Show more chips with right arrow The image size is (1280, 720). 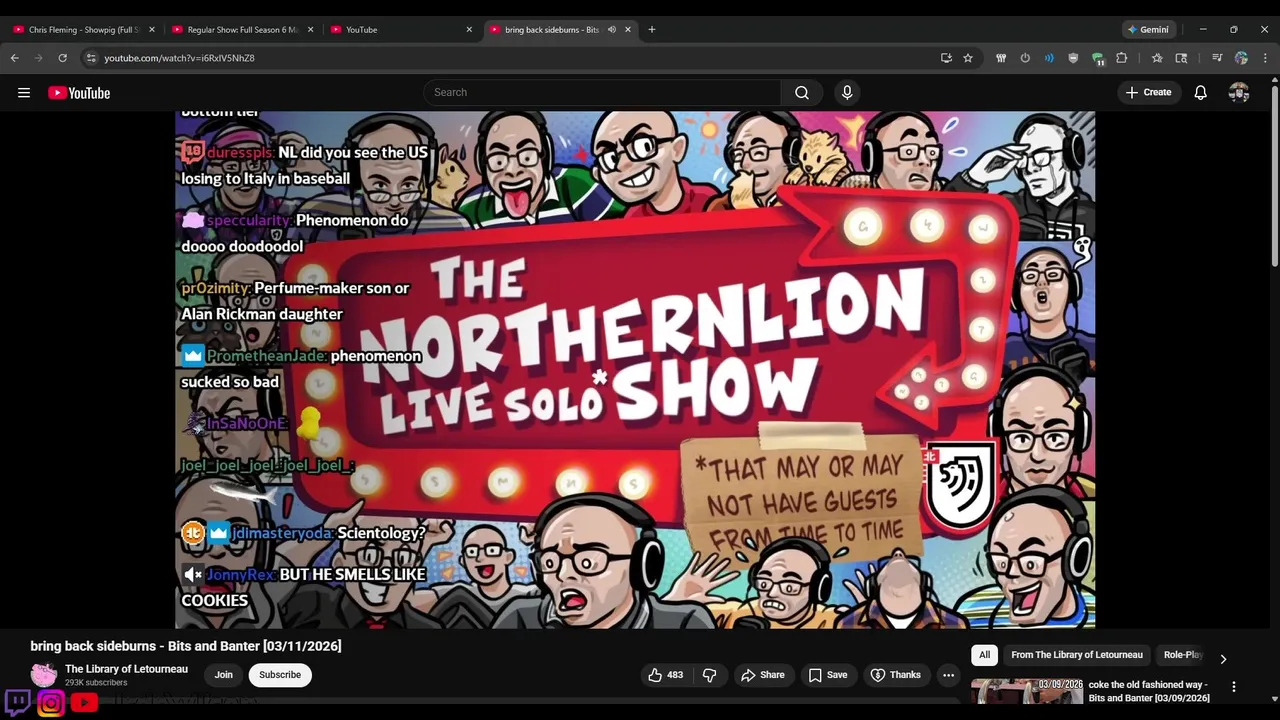click(x=1223, y=659)
